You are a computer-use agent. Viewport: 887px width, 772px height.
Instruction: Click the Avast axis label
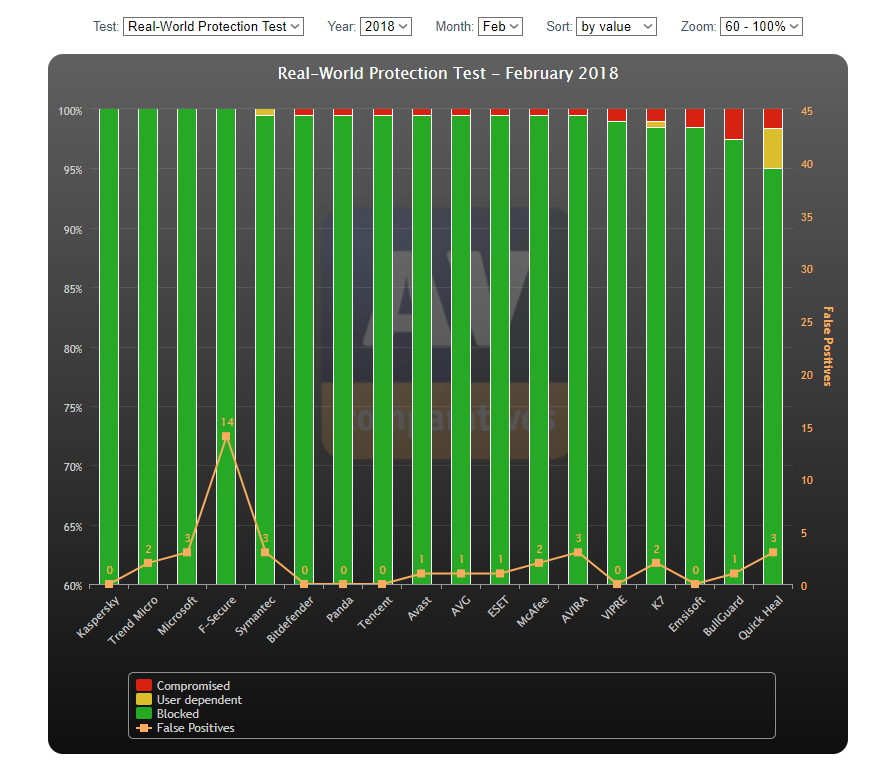pyautogui.click(x=420, y=609)
